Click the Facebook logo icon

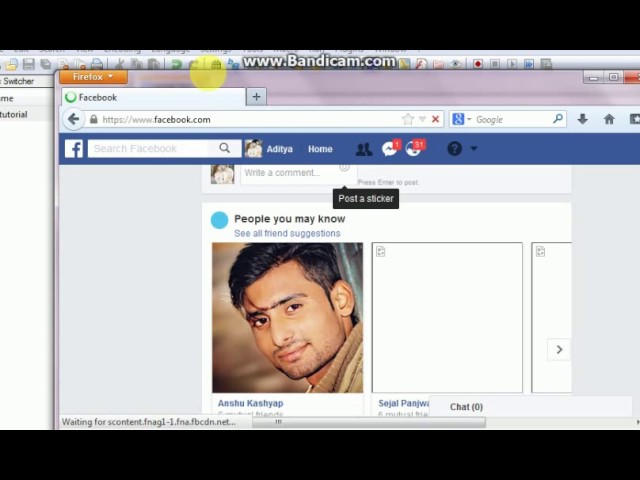tap(74, 149)
